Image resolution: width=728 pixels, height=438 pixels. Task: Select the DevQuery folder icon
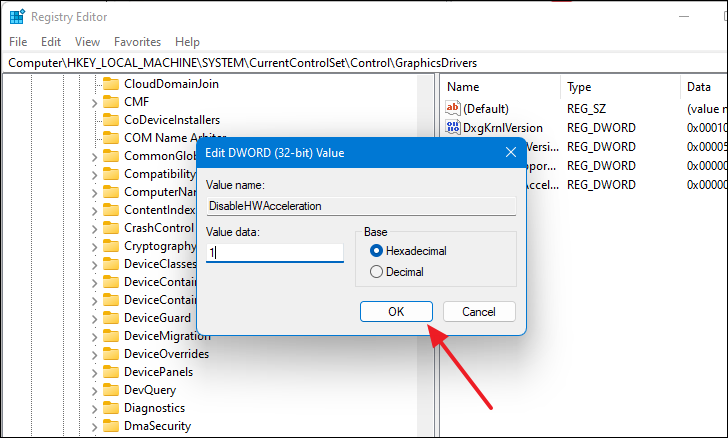pyautogui.click(x=110, y=390)
